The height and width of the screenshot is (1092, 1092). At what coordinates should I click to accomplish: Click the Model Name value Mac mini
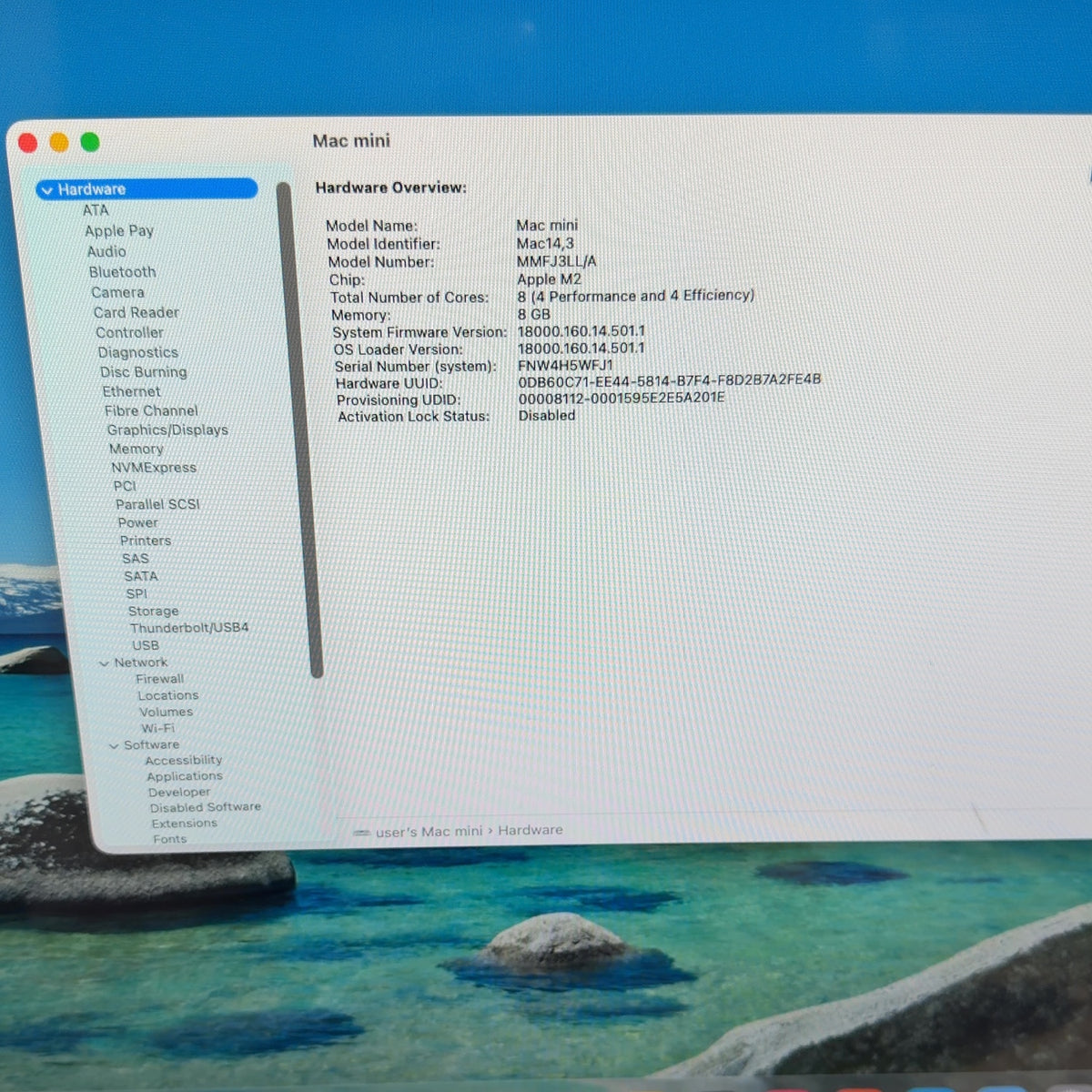click(547, 225)
